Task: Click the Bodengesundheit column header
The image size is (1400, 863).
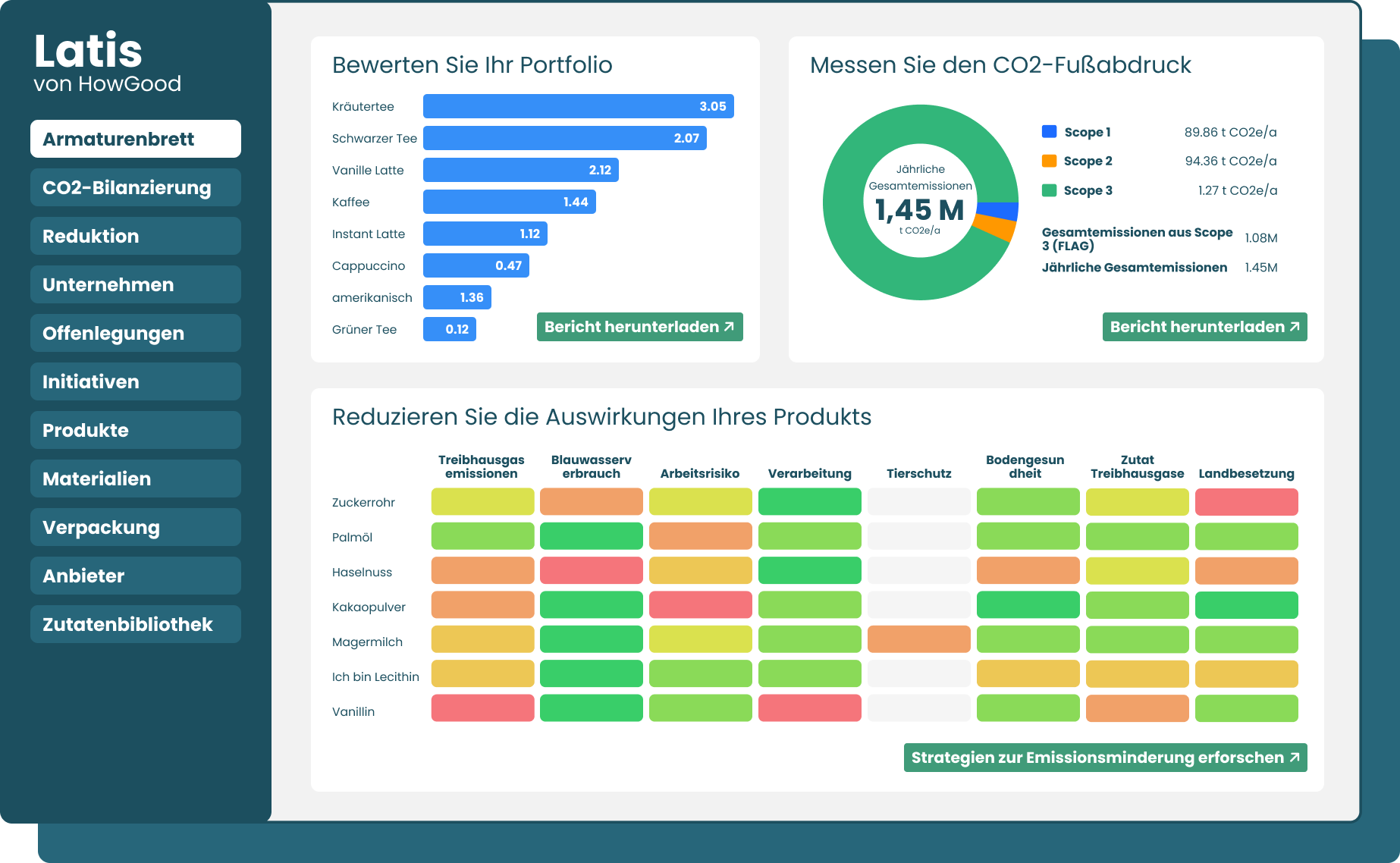Action: click(x=1025, y=466)
